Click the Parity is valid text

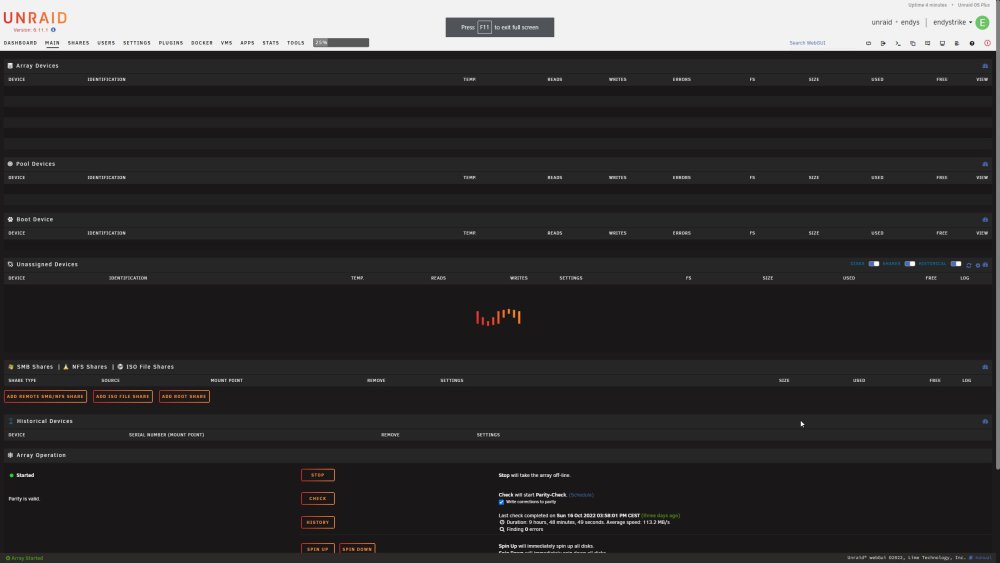[24, 499]
